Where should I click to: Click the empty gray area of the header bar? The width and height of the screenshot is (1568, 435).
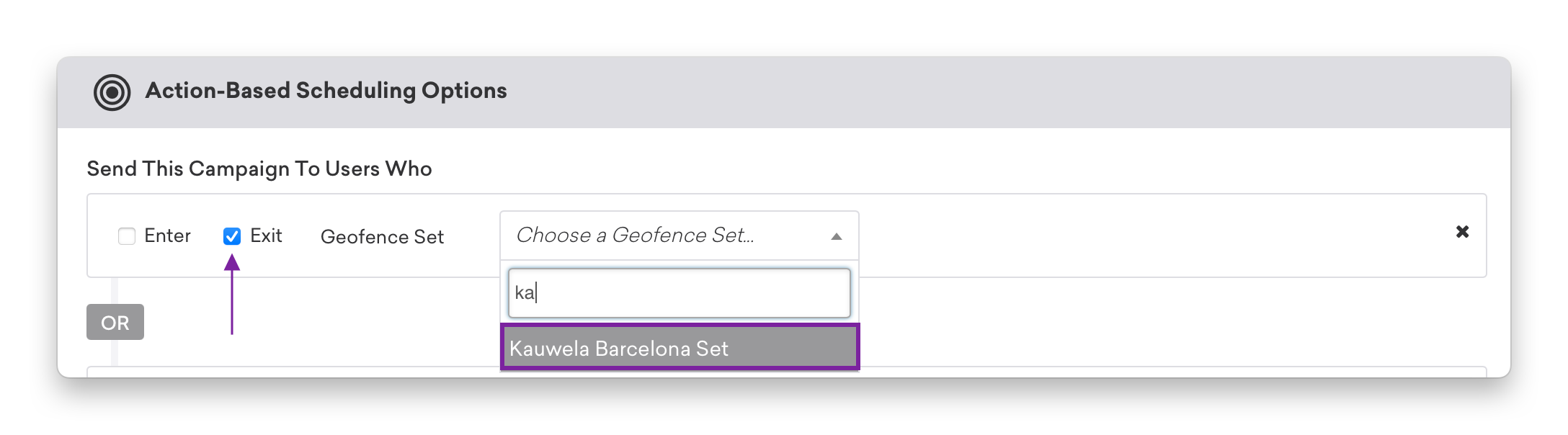click(x=1009, y=92)
